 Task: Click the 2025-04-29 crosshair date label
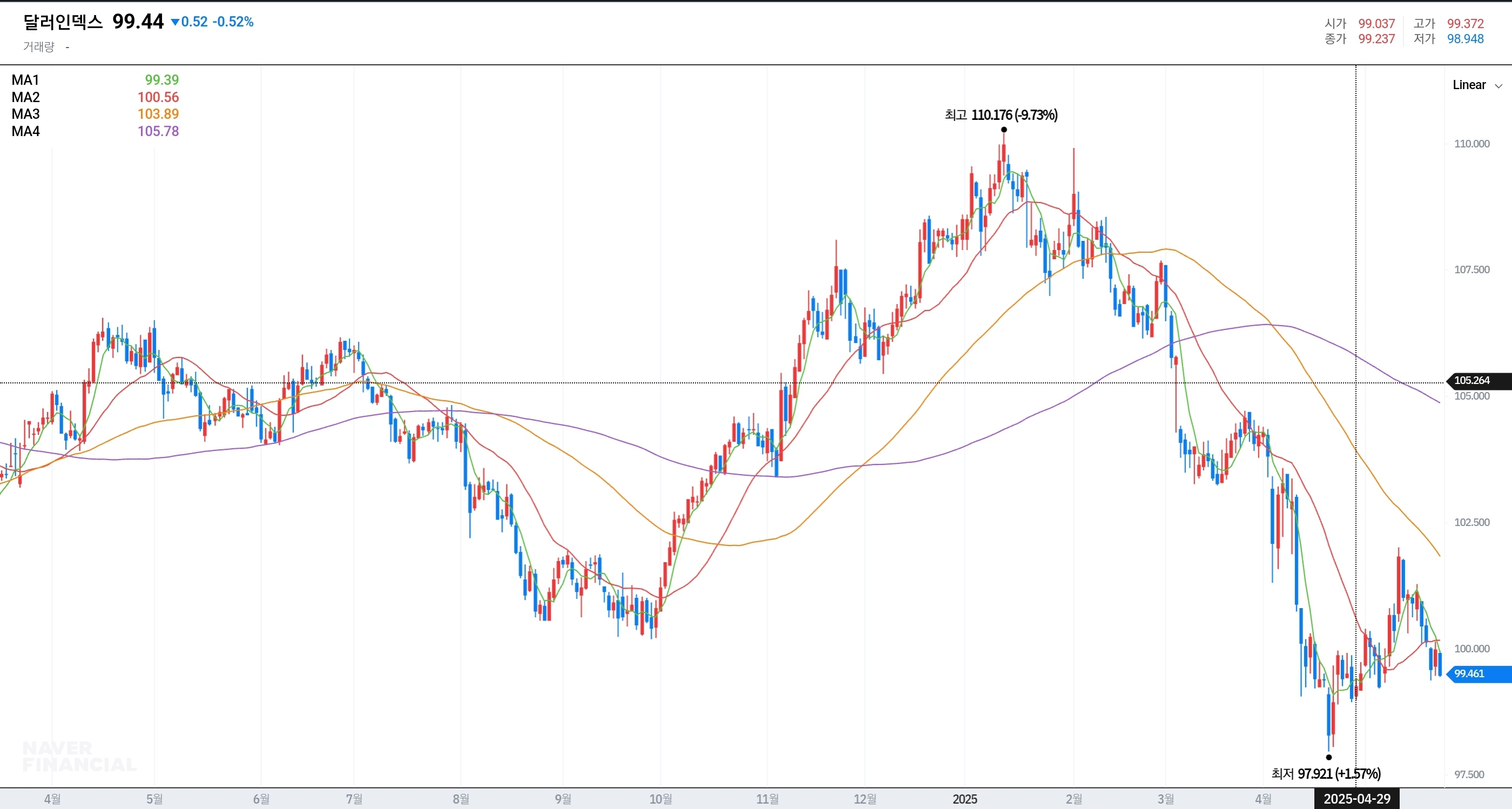pos(1356,799)
